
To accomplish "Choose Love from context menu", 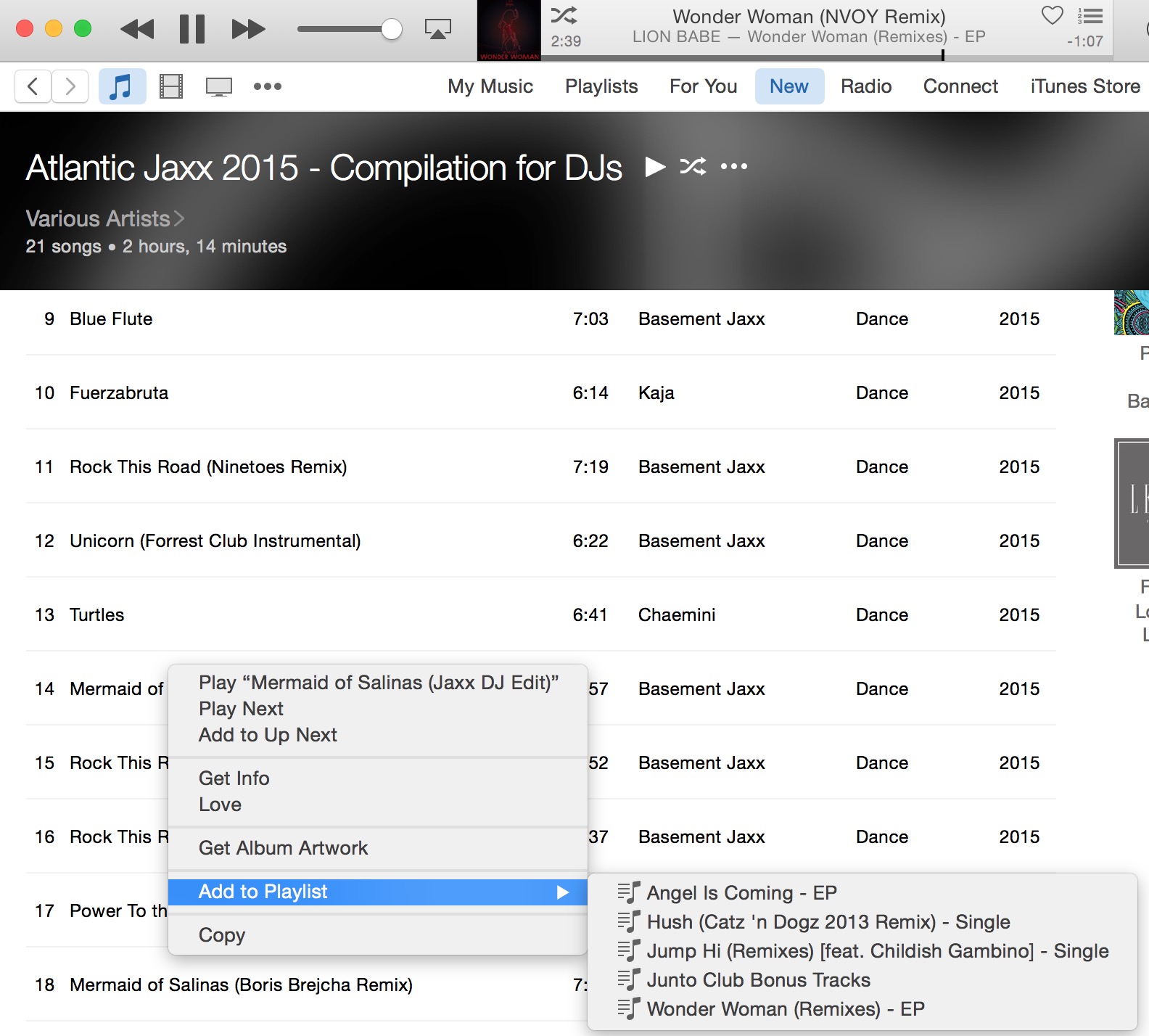I will point(378,805).
